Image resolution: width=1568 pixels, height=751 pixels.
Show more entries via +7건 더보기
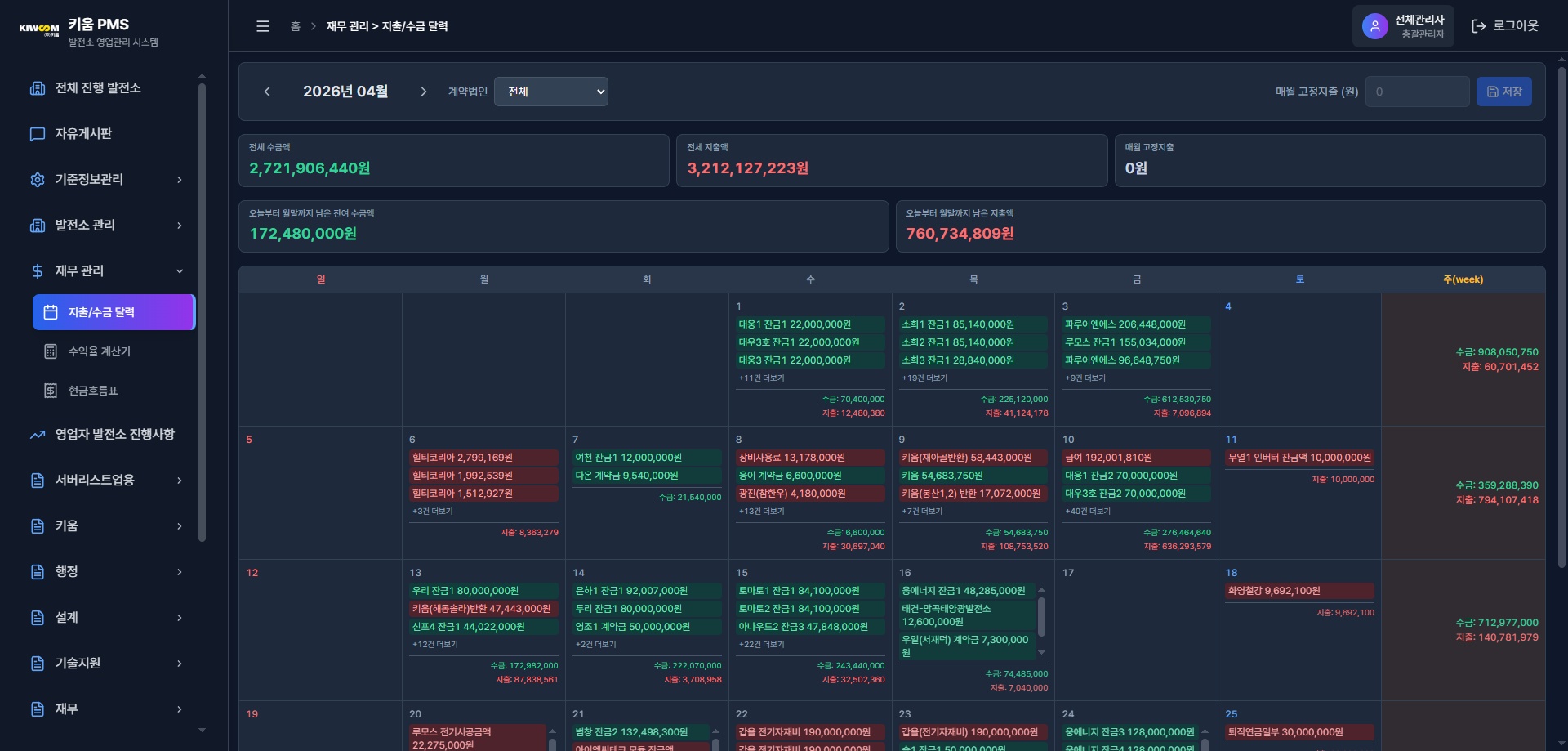coord(922,512)
